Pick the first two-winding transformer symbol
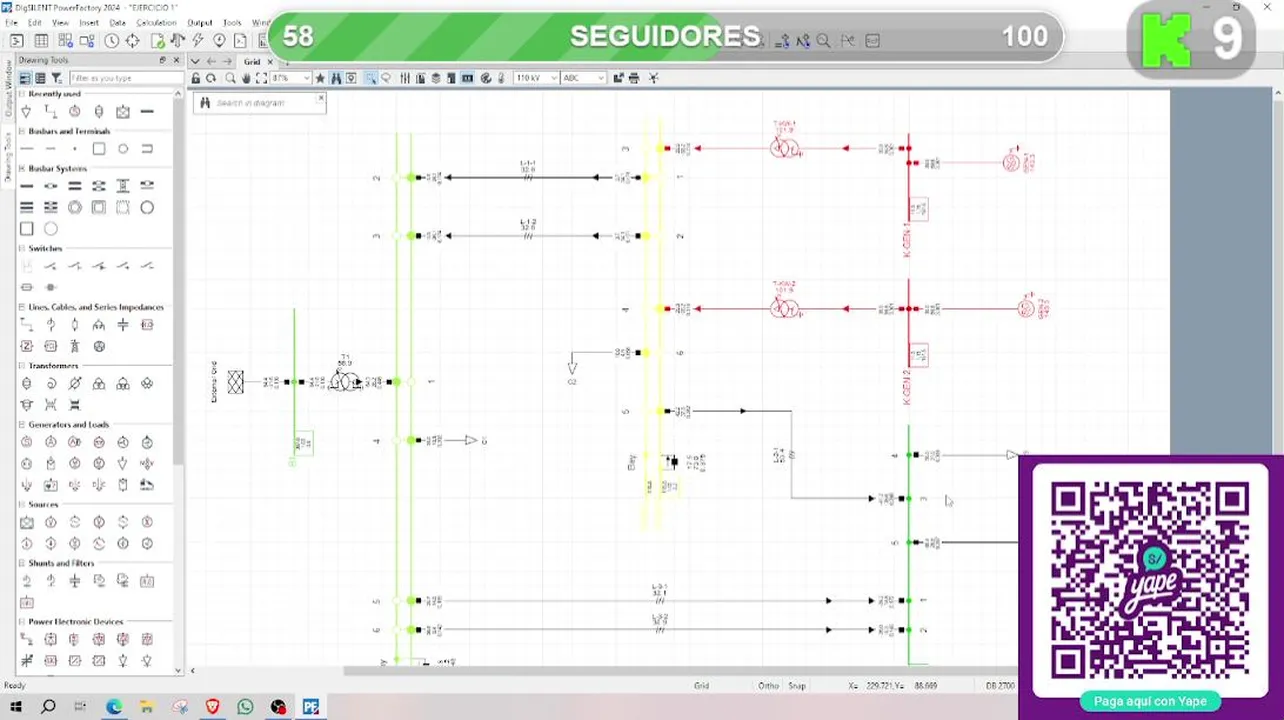 click(x=27, y=384)
